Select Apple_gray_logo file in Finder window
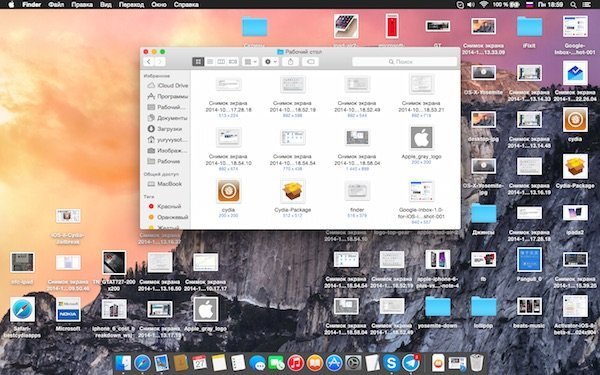The image size is (600, 375). click(x=421, y=138)
